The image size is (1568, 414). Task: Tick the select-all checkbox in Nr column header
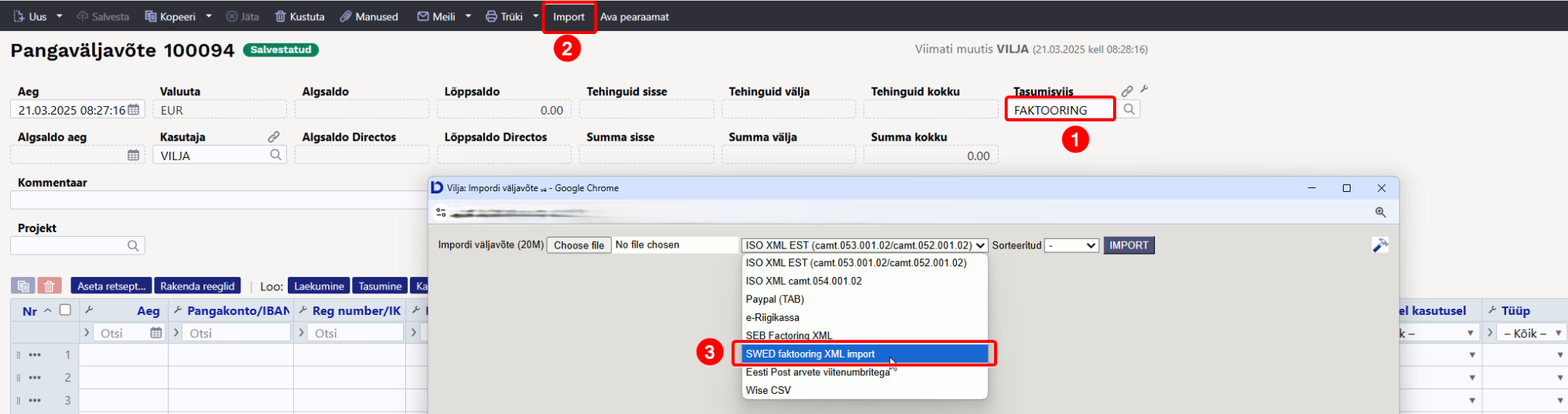[x=66, y=310]
